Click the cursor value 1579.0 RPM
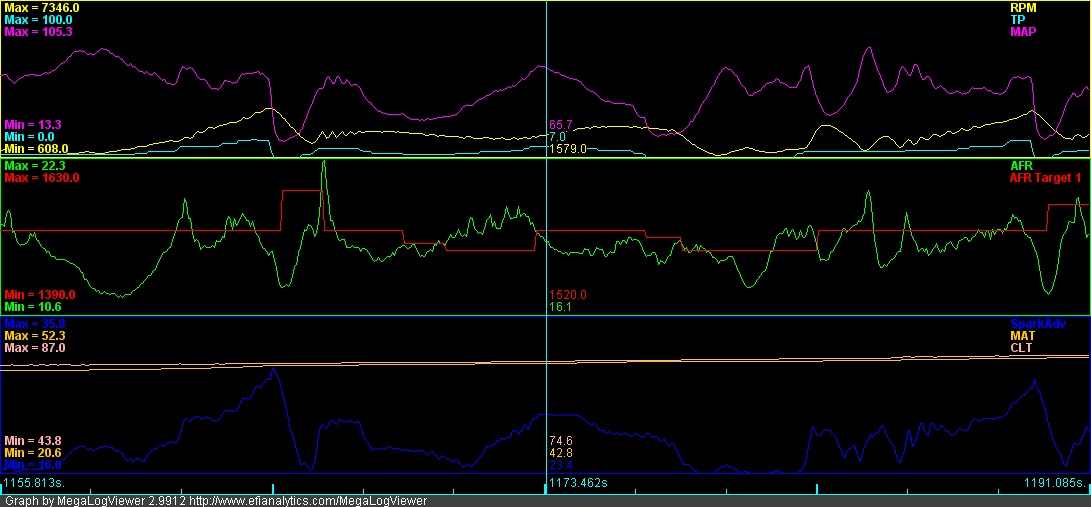 pos(568,149)
